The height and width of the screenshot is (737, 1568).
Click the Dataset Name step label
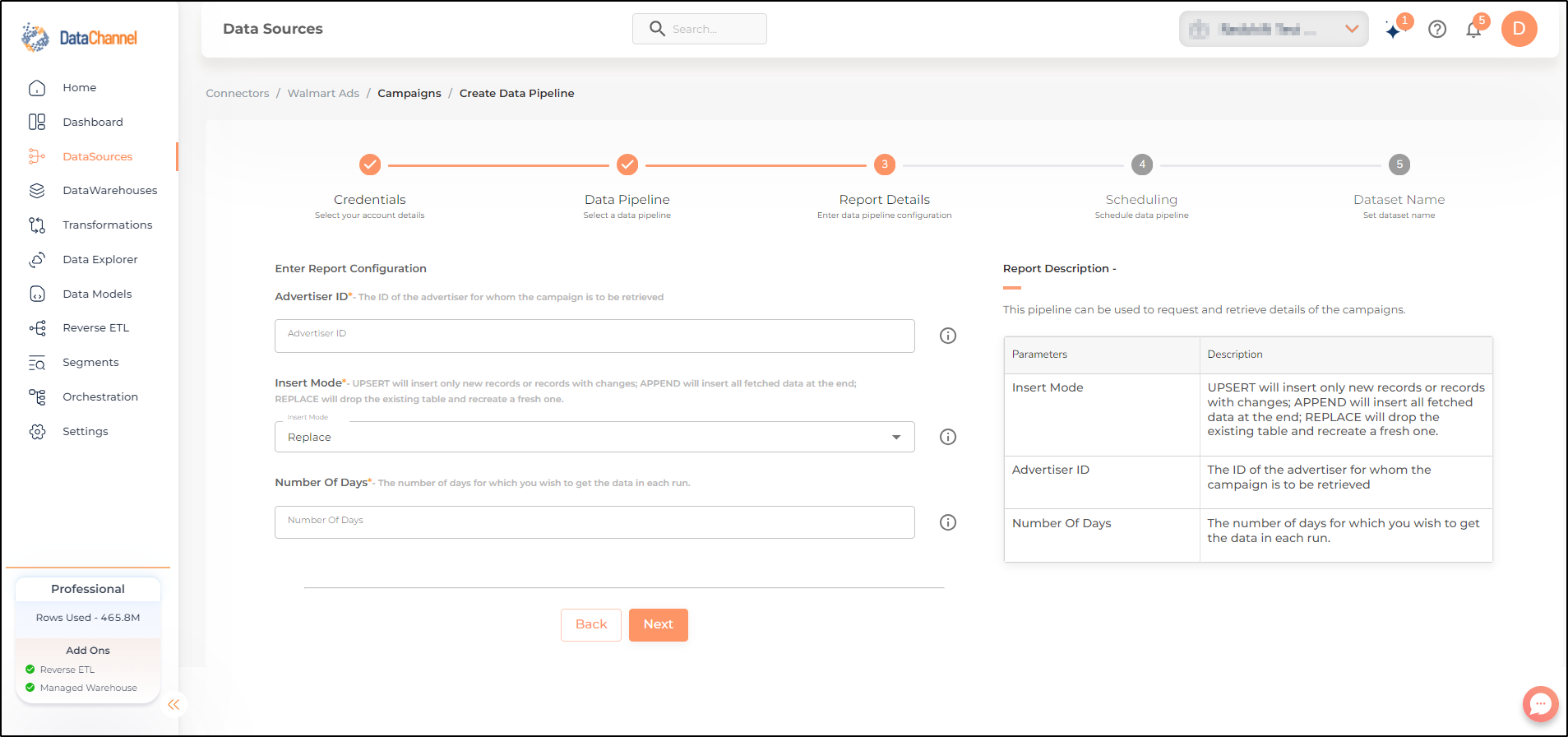tap(1399, 200)
